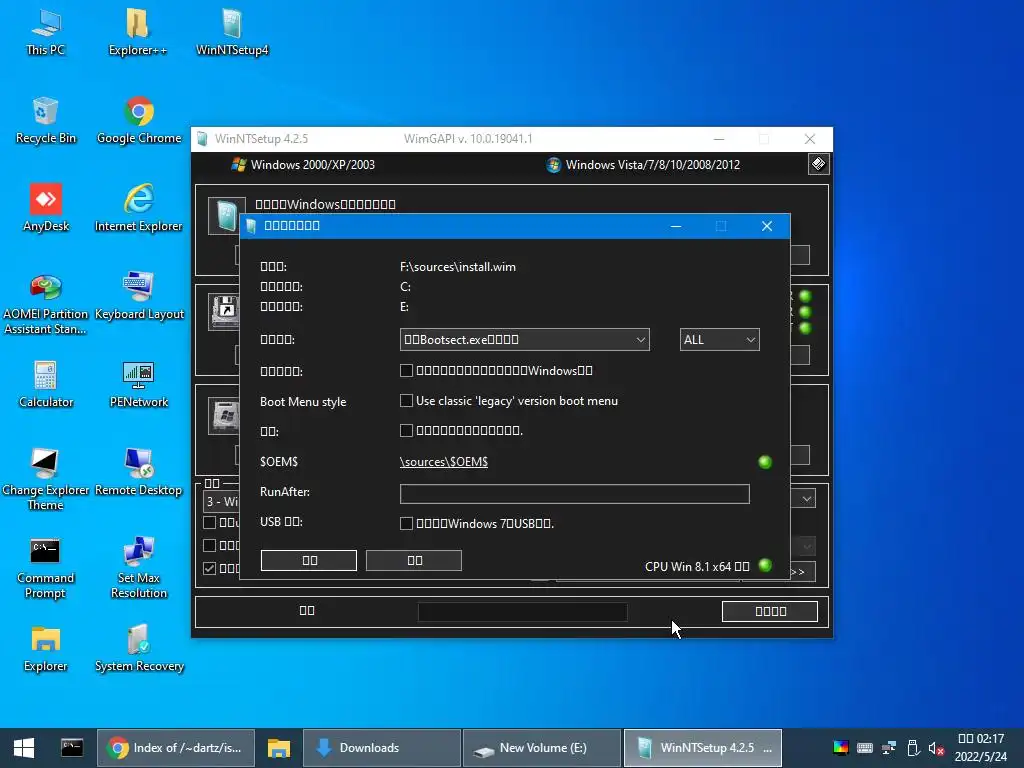
Task: Launch System Recovery desktop icon
Action: point(139,650)
